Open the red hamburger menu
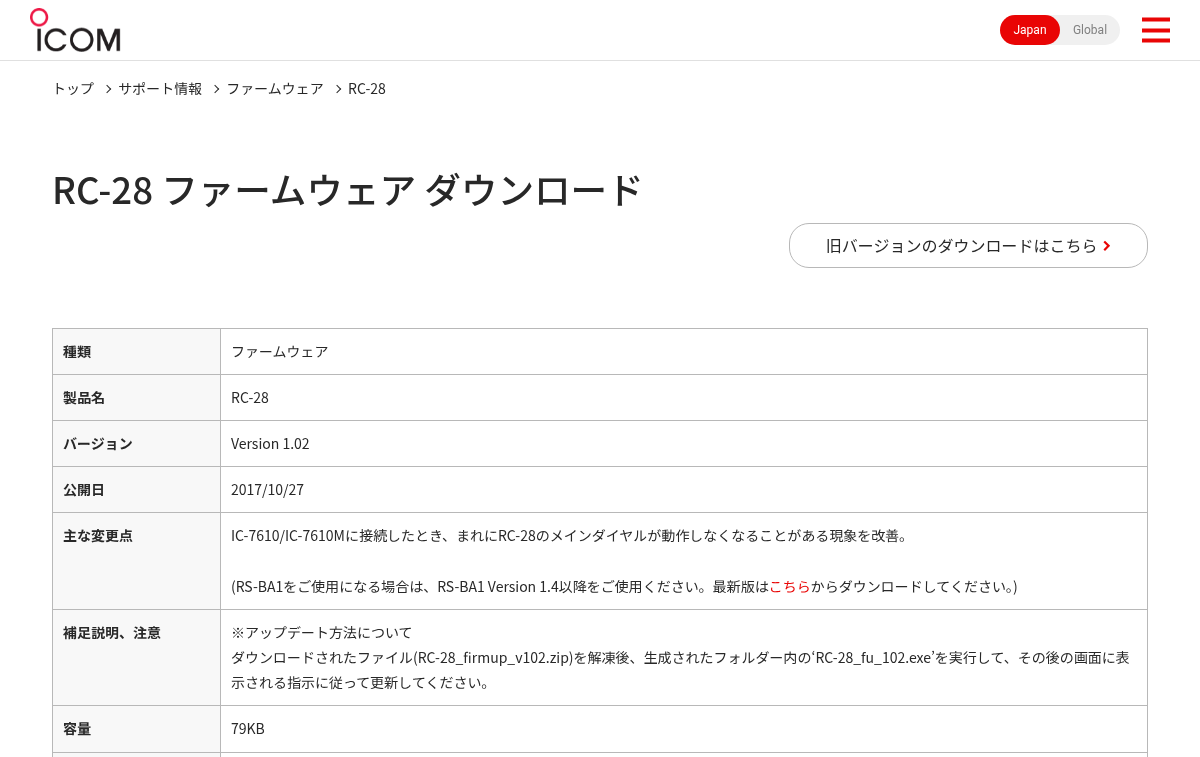This screenshot has height=757, width=1200. point(1155,30)
